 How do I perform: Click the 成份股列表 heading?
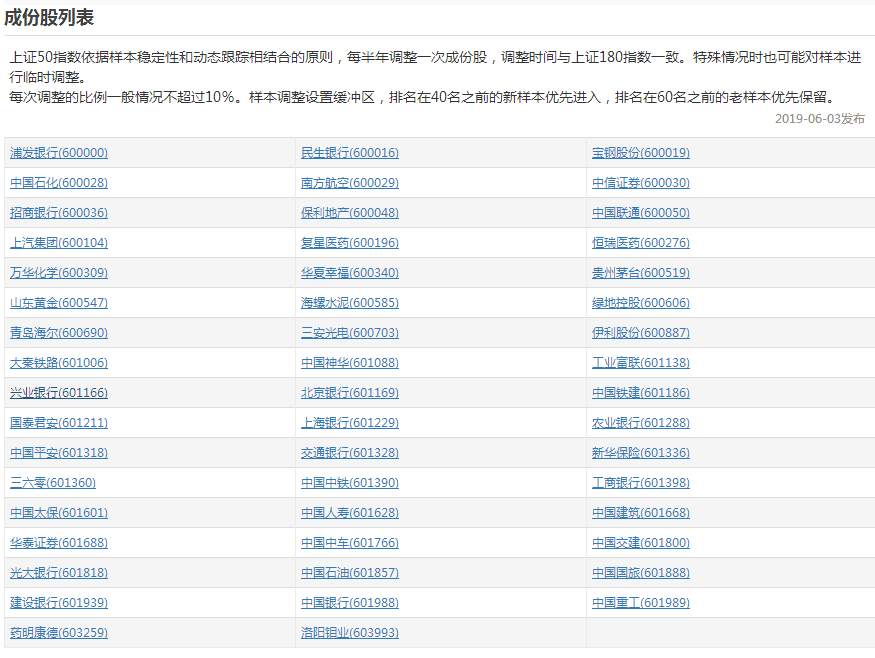click(49, 18)
